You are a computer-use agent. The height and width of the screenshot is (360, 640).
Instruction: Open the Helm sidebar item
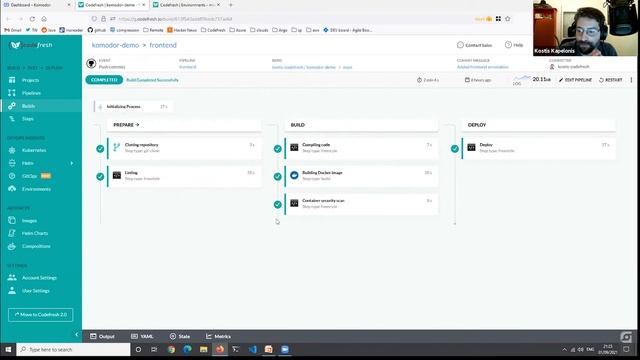[x=27, y=163]
